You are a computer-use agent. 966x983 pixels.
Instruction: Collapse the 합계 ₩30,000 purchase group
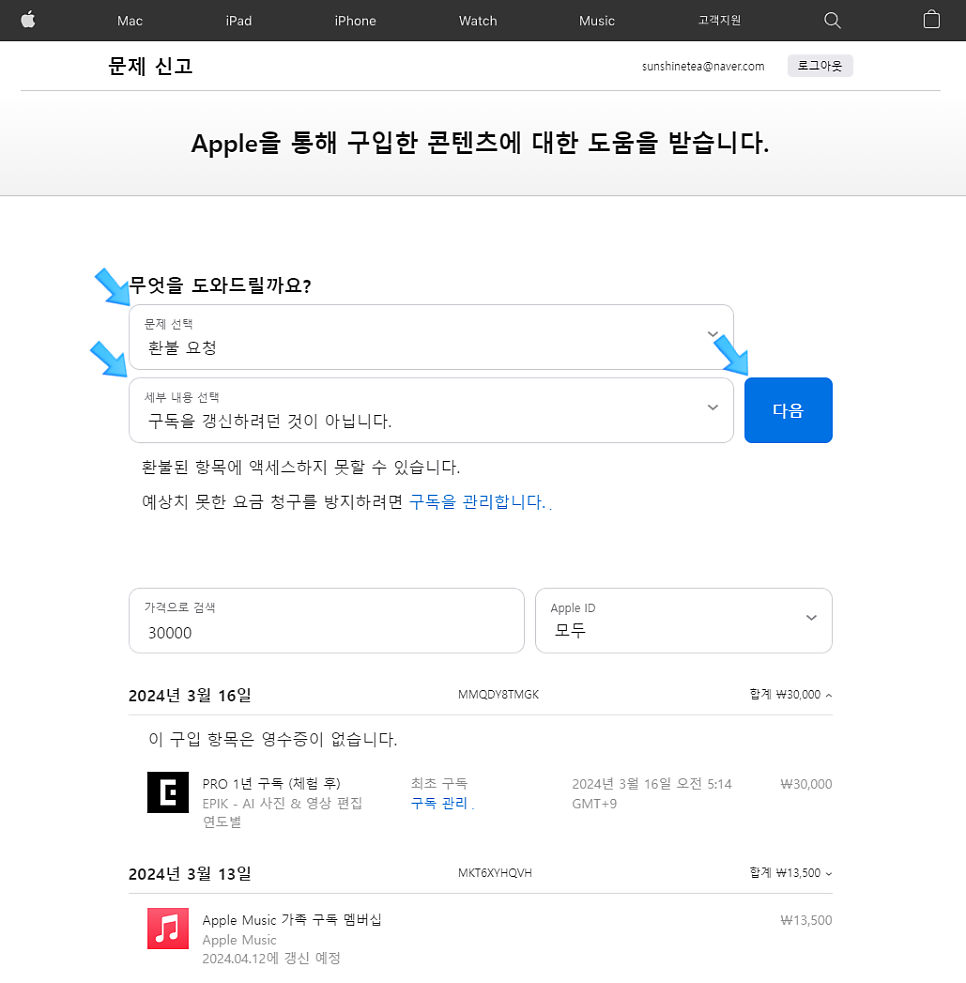tap(790, 695)
